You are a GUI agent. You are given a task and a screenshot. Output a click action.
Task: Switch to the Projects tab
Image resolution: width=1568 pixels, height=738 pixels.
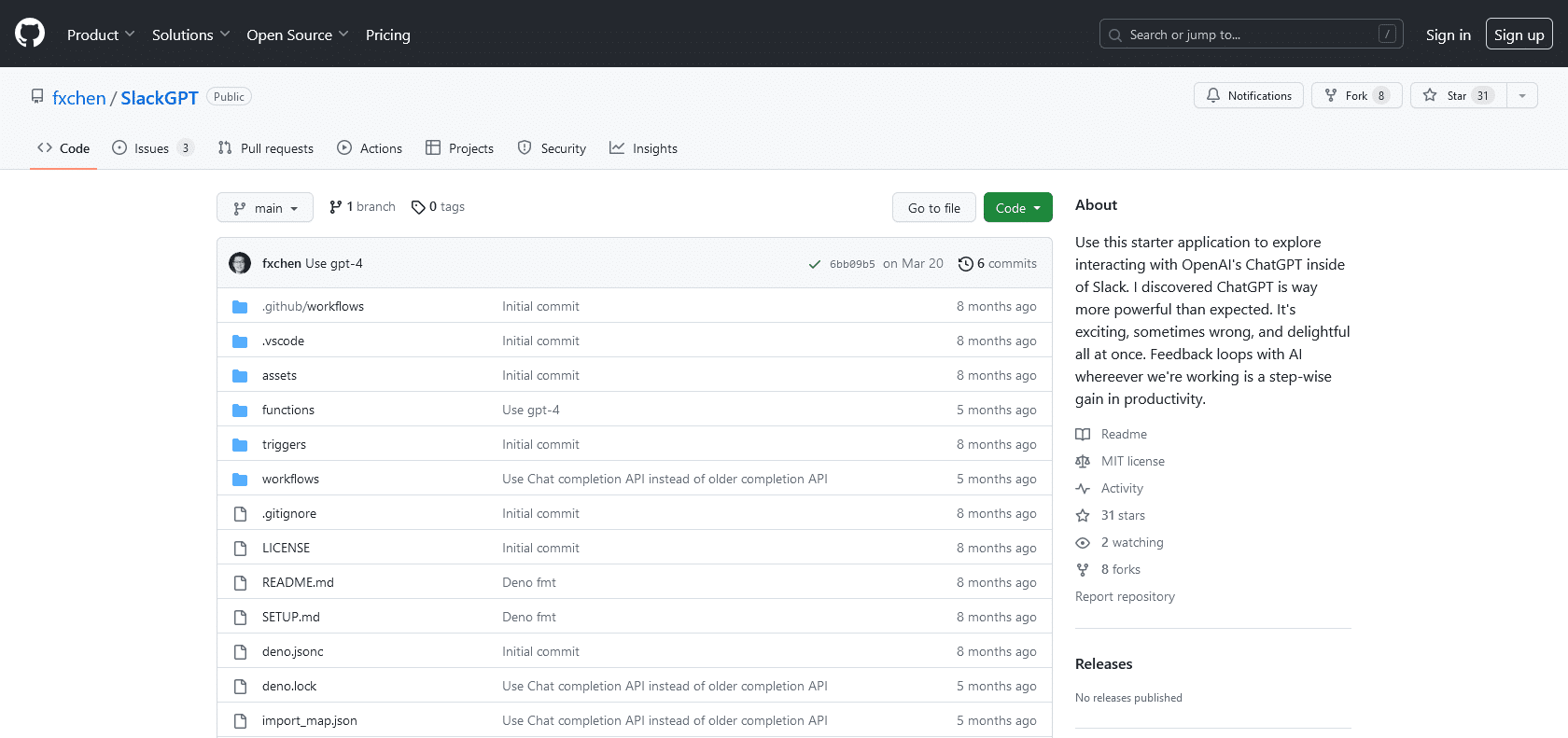click(459, 148)
